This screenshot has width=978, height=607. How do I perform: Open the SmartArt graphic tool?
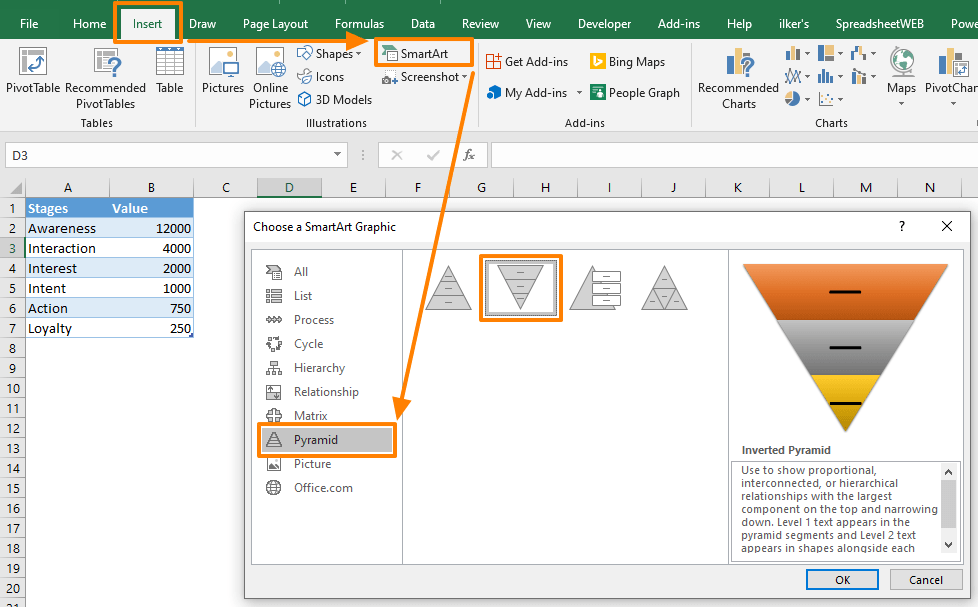coord(424,53)
